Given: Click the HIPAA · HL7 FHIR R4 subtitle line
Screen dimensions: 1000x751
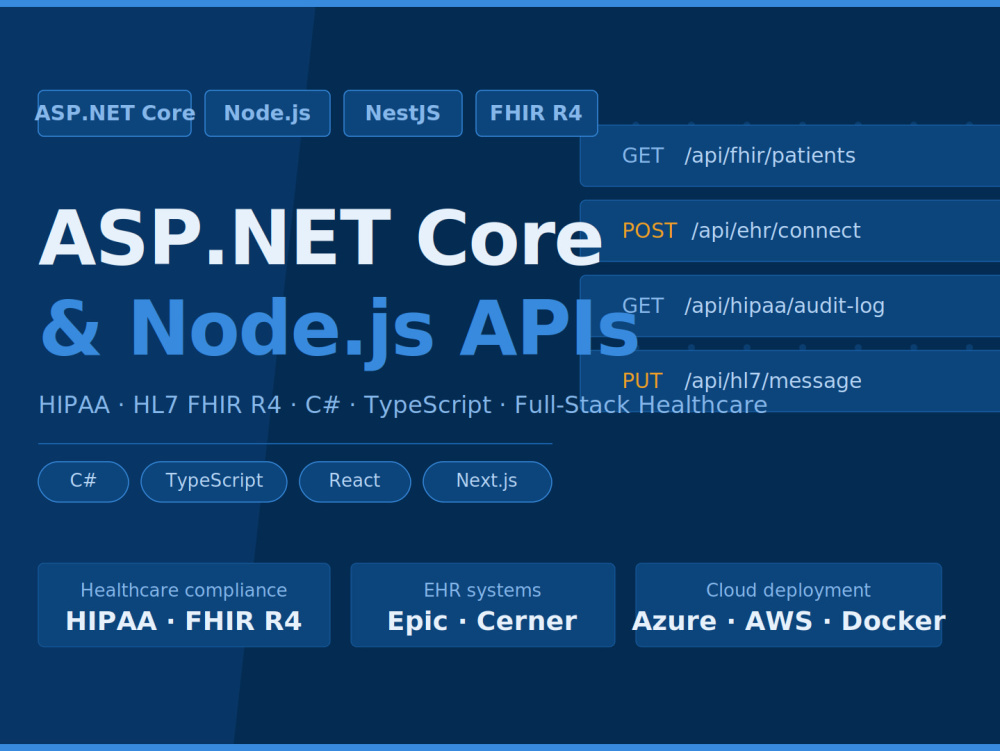Looking at the screenshot, I should (x=403, y=405).
